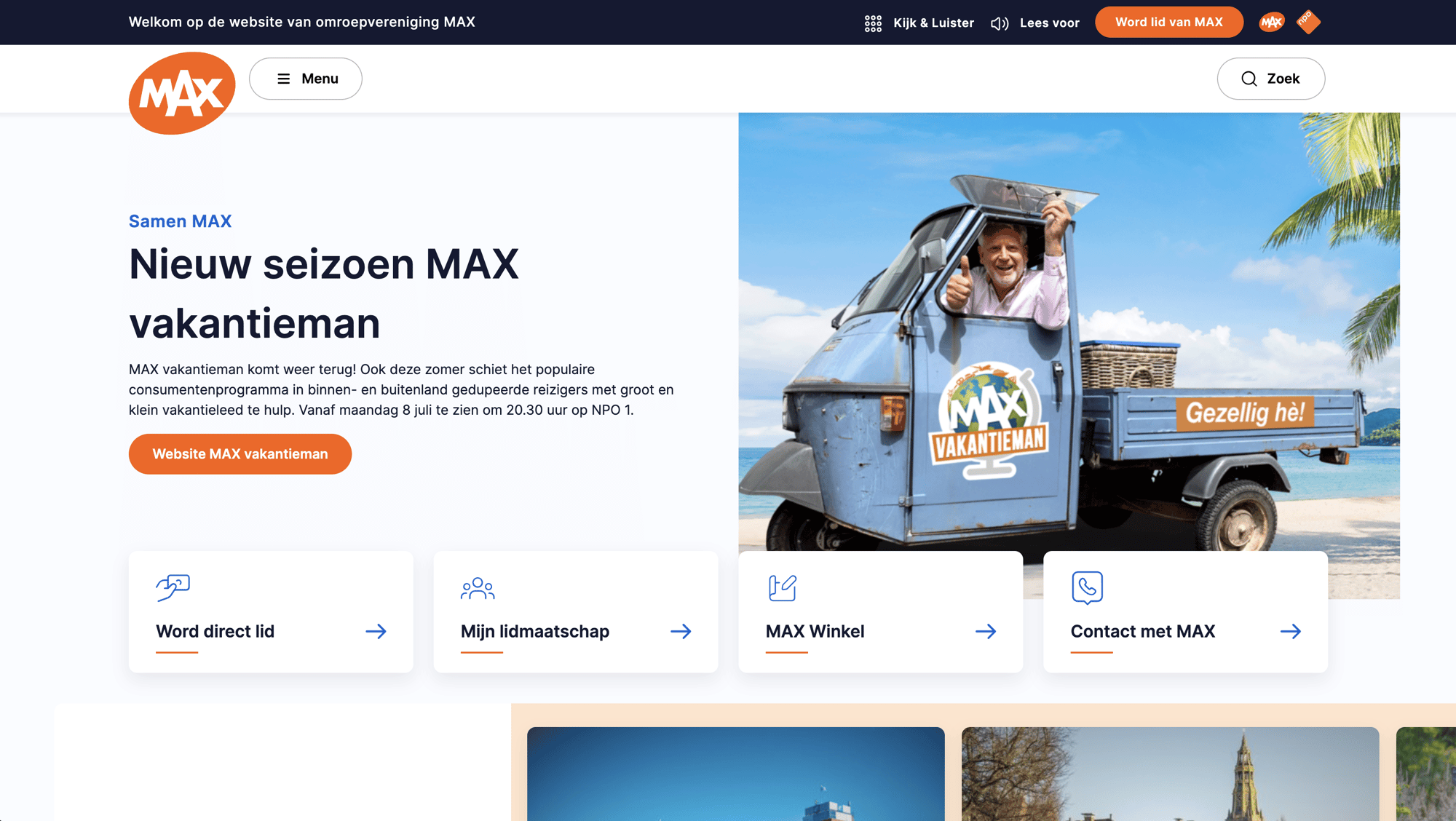Open the Mijn lidmaatschap link
The image size is (1456, 821).
(535, 632)
